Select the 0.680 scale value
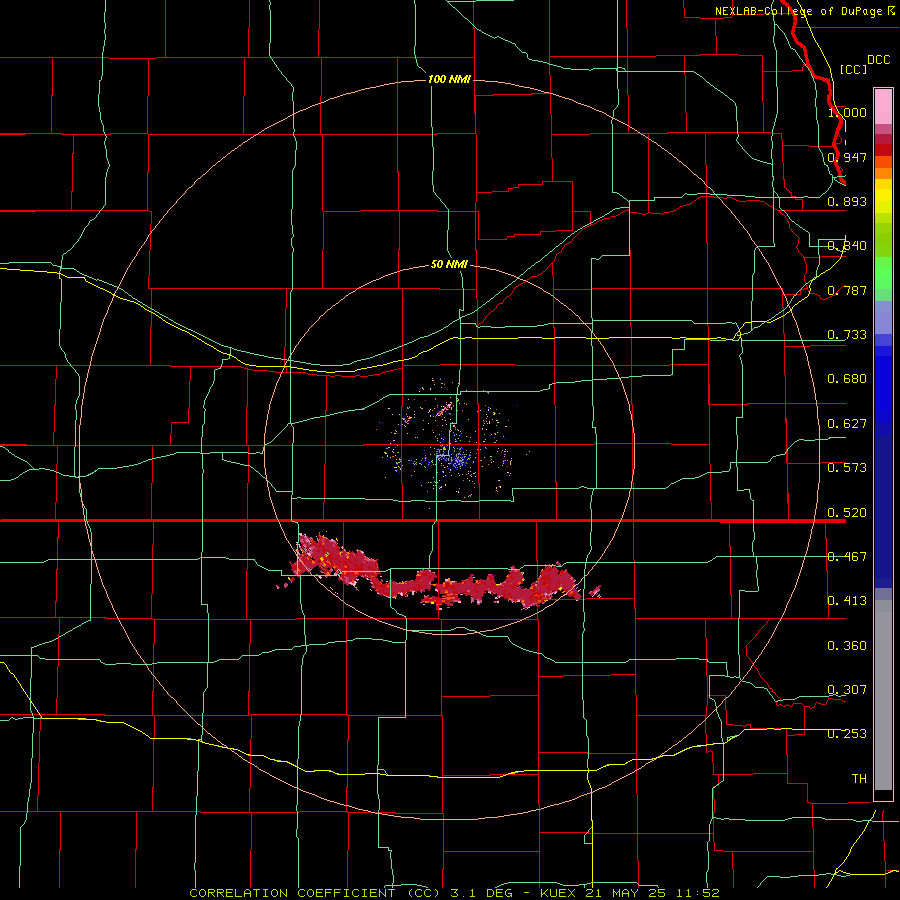The image size is (900, 900). [847, 379]
